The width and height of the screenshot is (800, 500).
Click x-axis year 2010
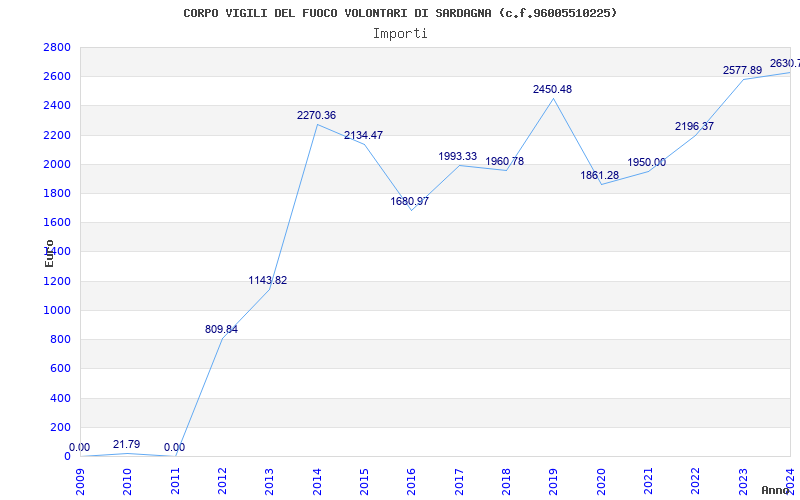(128, 482)
